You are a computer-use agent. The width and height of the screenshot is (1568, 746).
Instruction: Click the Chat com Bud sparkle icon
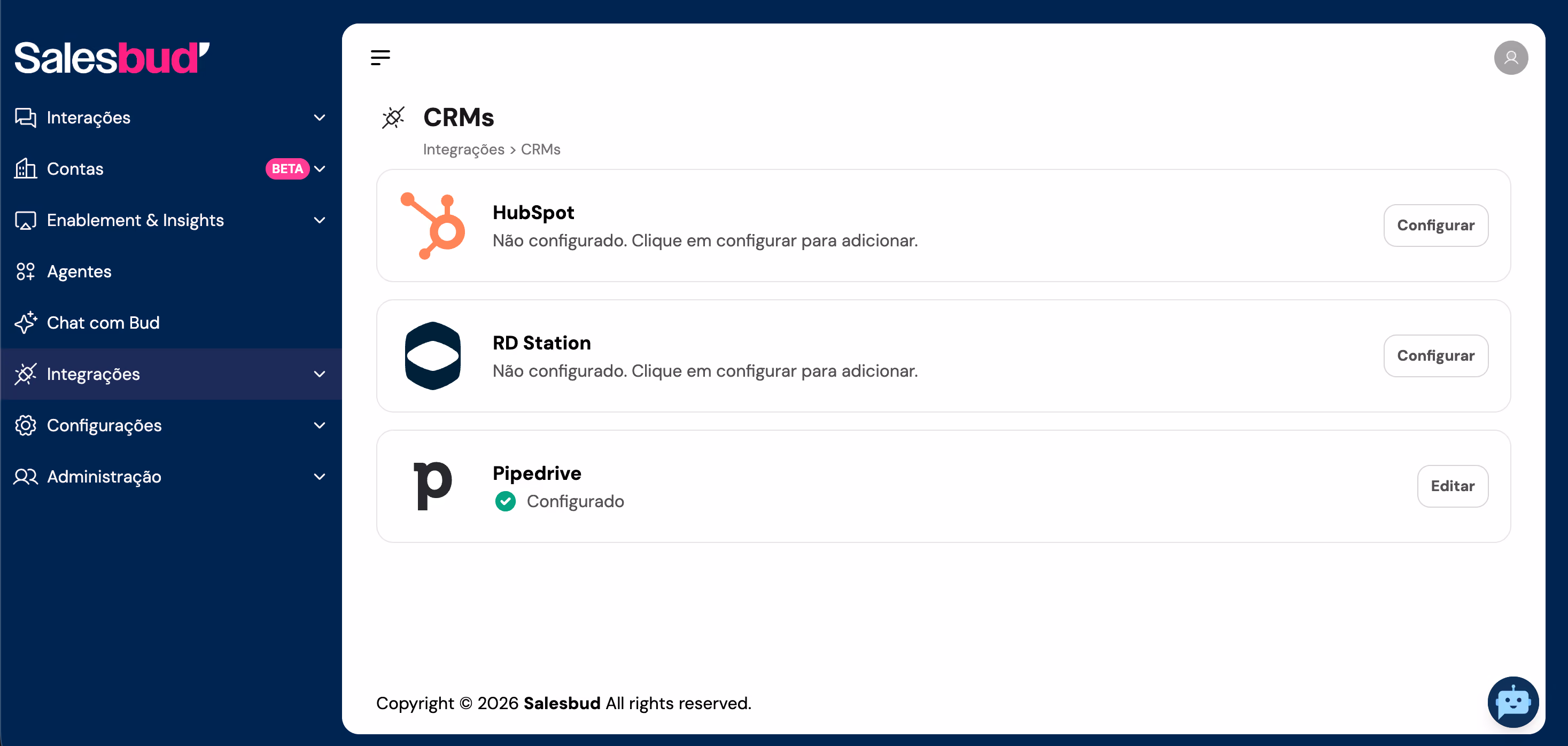tap(26, 322)
